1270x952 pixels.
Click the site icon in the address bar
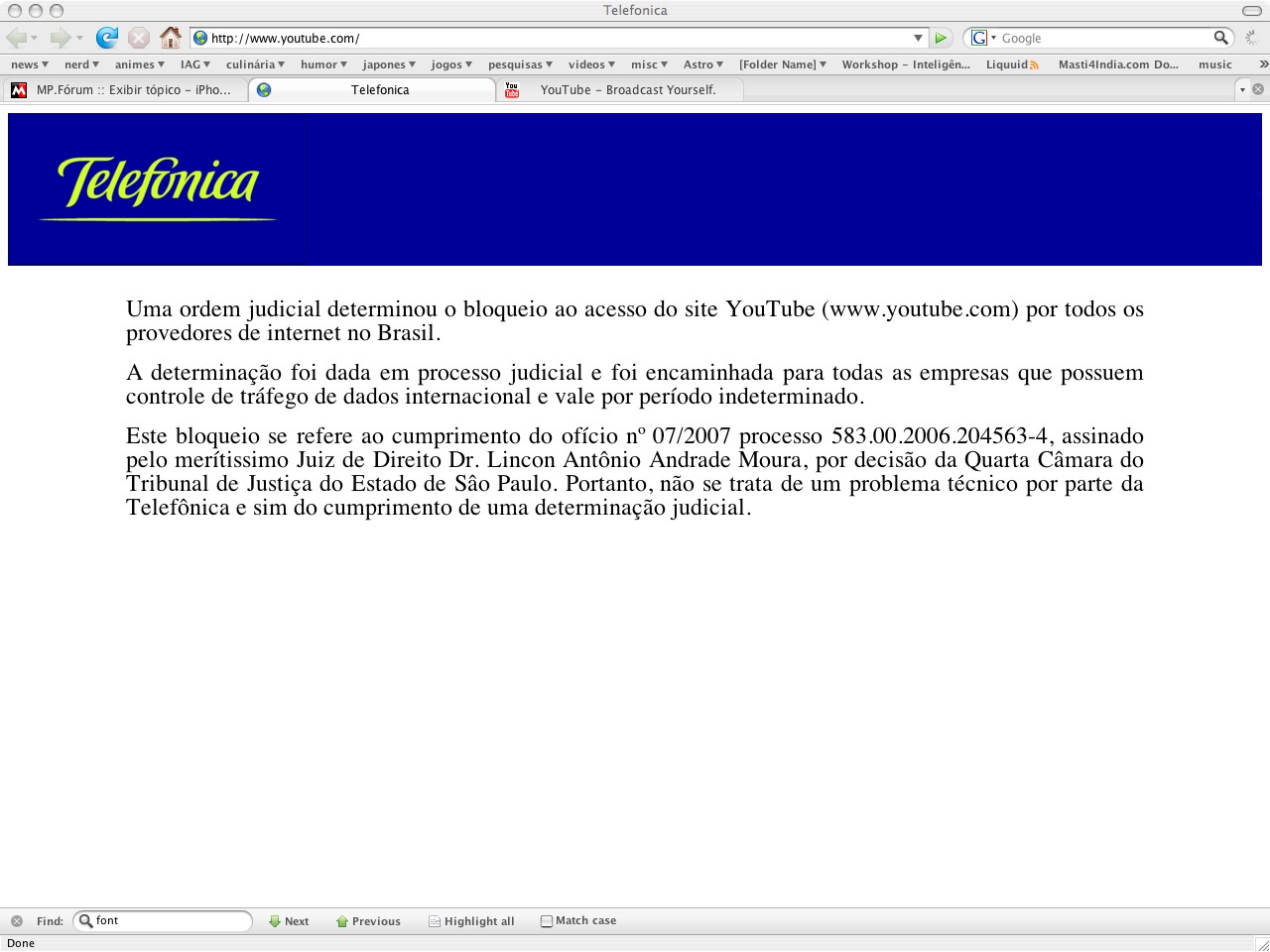coord(200,38)
